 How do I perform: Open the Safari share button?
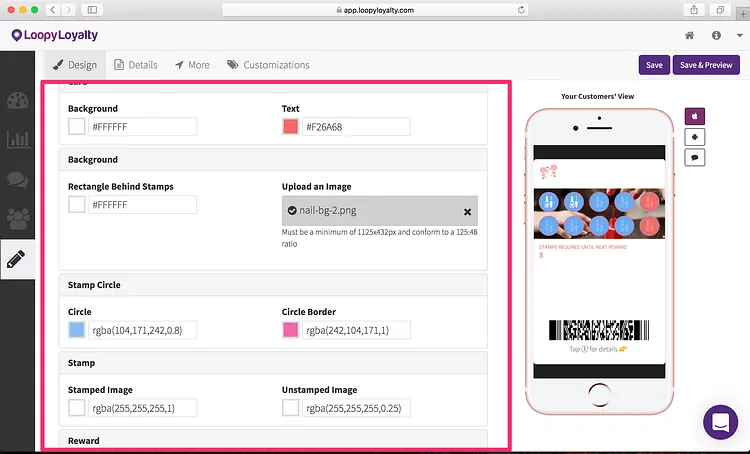tap(694, 10)
